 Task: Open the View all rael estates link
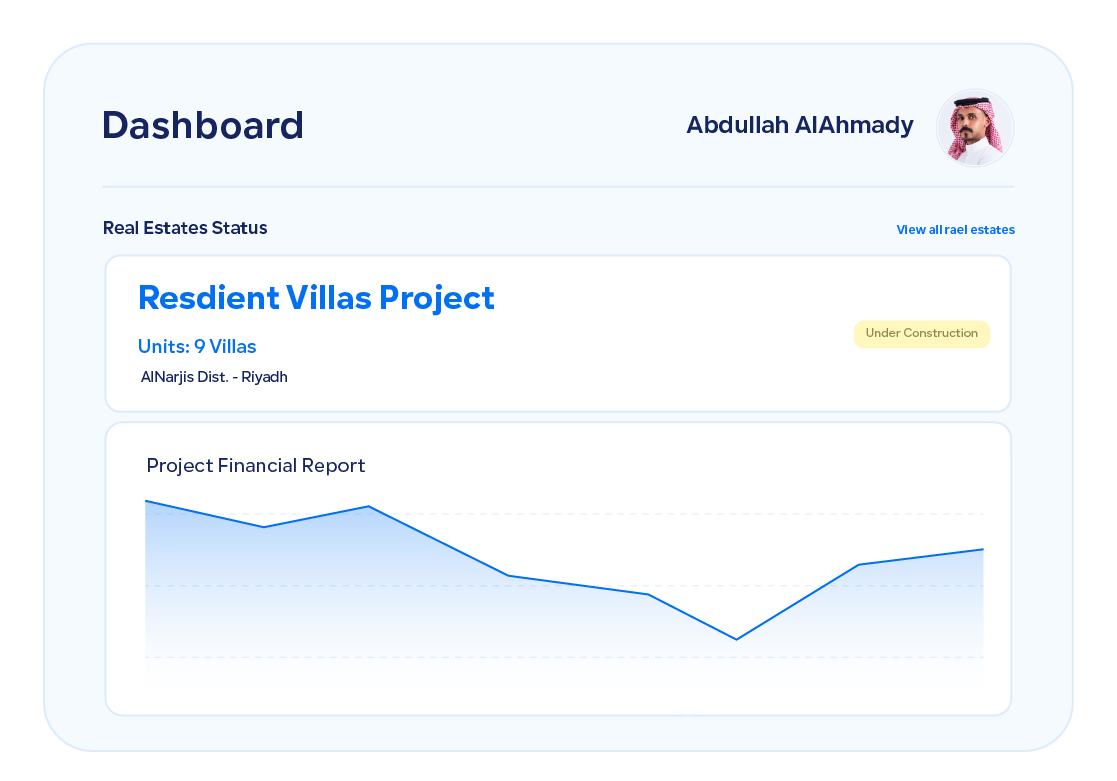point(955,230)
